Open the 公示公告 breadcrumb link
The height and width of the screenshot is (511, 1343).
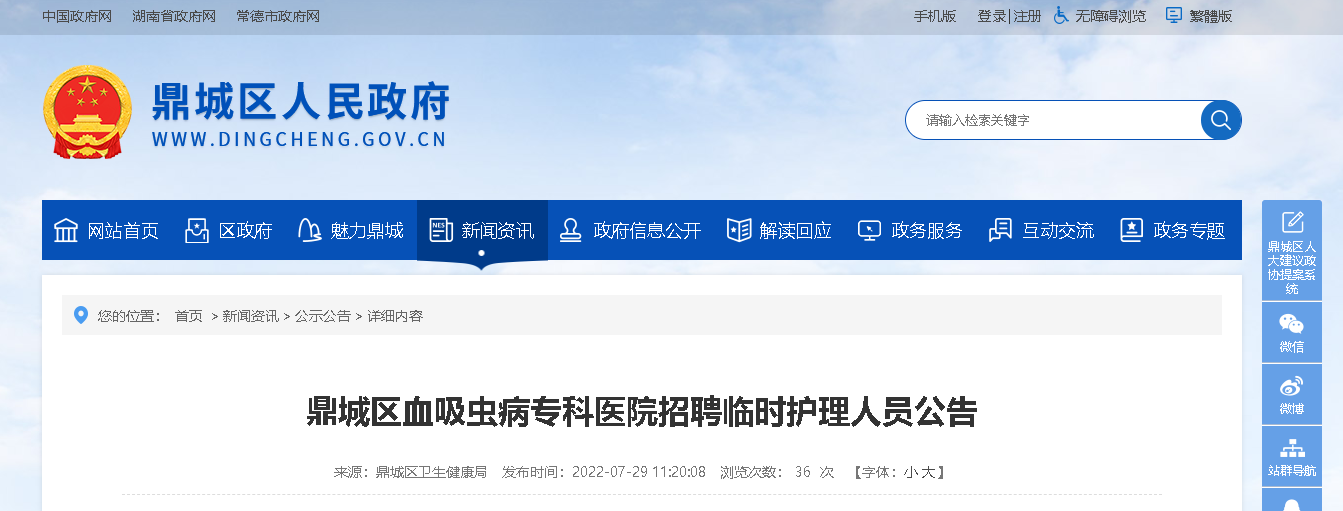tap(322, 316)
